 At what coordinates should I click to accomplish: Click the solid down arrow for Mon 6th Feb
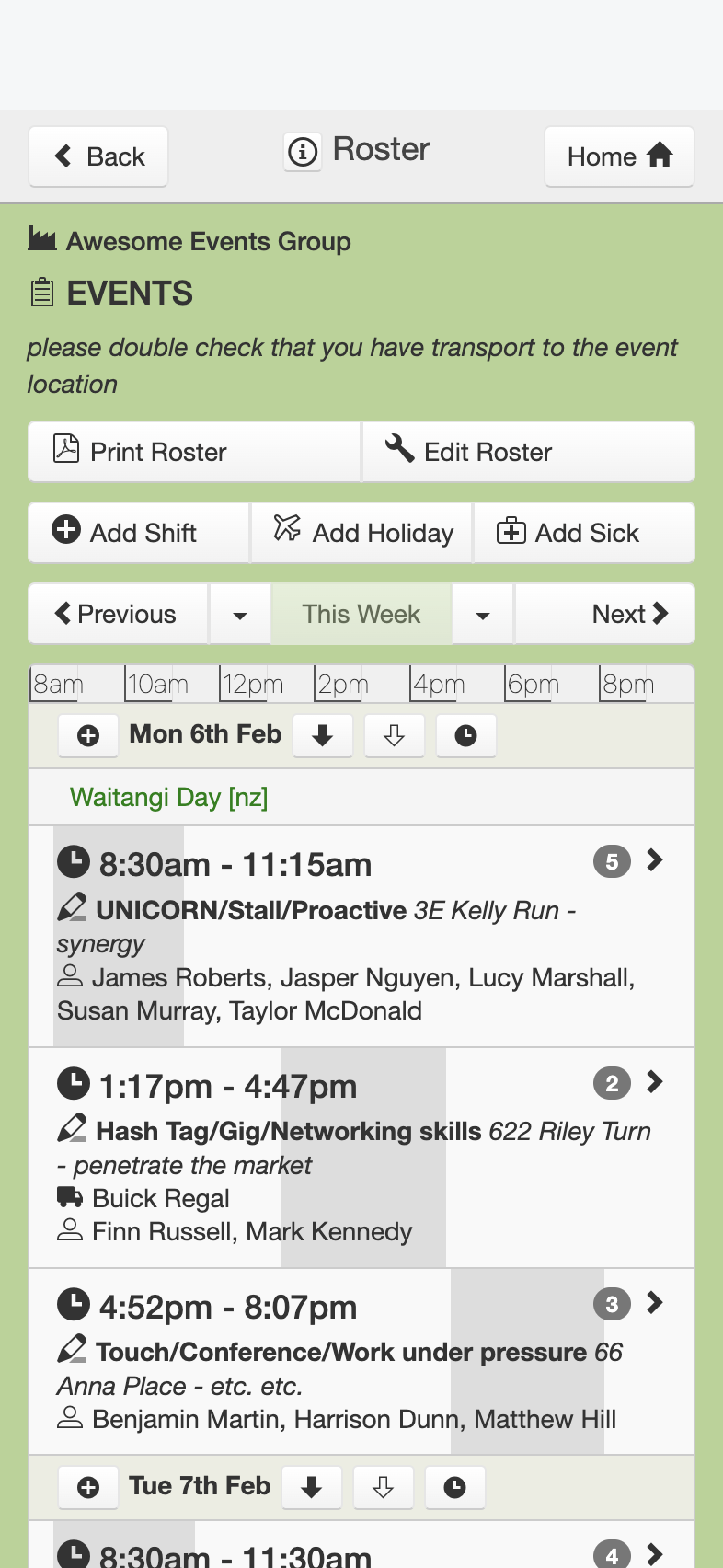point(323,736)
